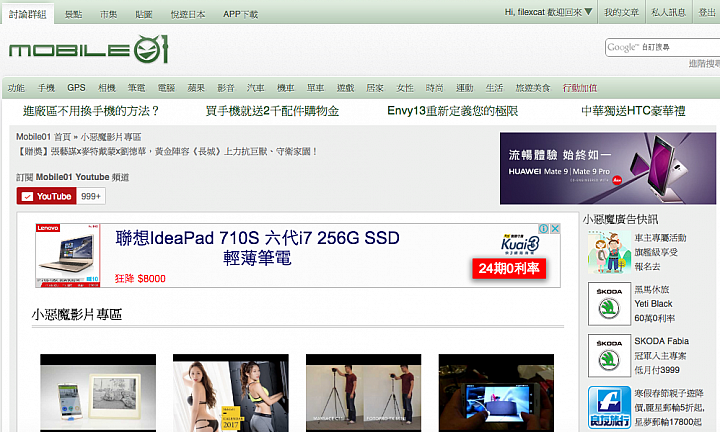Image resolution: width=720 pixels, height=432 pixels.
Task: Click the Skoda logo beside SKODA Fabia
Action: [609, 356]
